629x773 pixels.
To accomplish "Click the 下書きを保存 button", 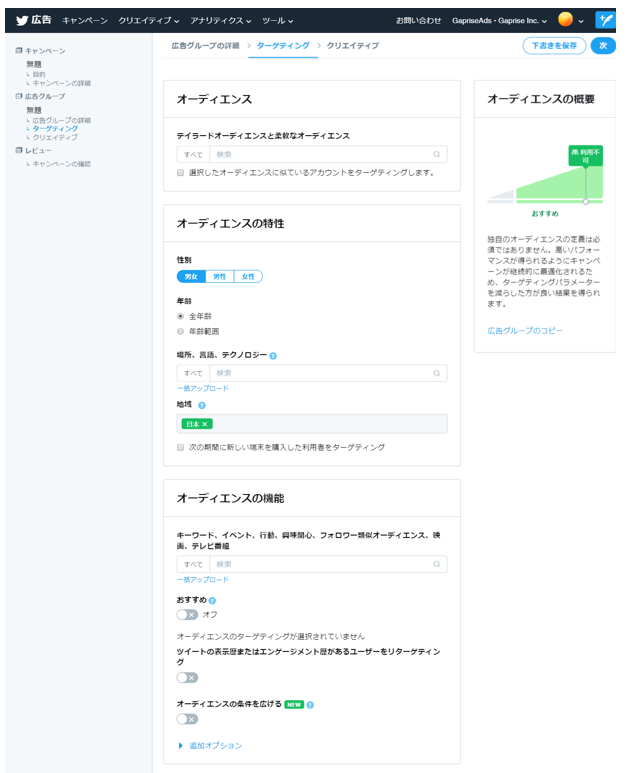I will pos(553,45).
